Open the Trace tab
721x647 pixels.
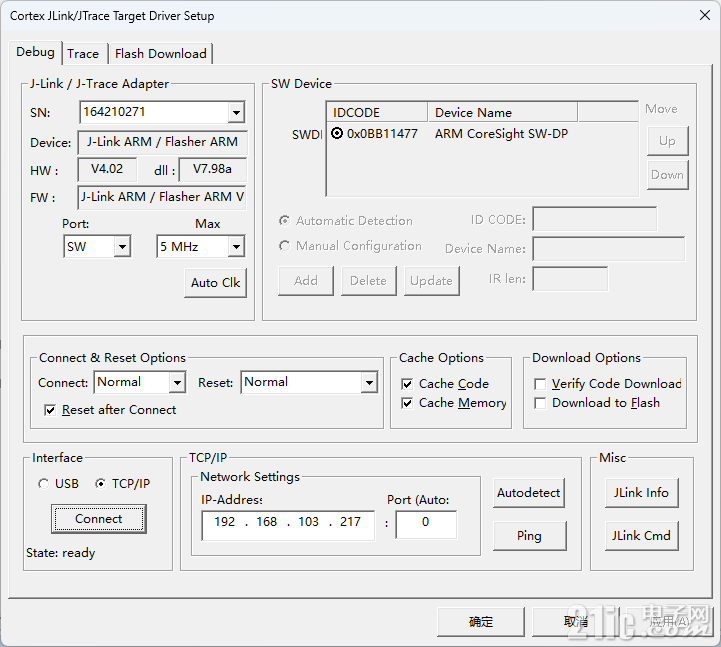(x=83, y=54)
